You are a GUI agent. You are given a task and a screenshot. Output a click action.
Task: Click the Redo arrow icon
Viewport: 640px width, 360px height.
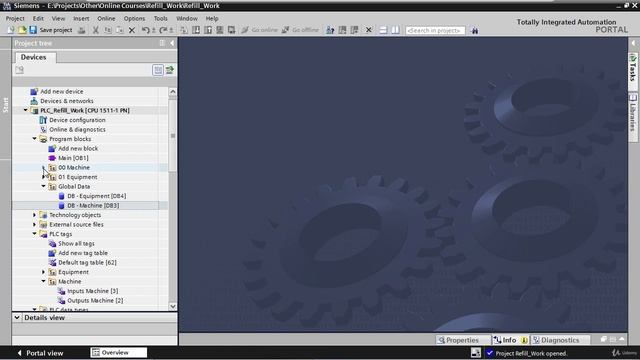click(163, 30)
